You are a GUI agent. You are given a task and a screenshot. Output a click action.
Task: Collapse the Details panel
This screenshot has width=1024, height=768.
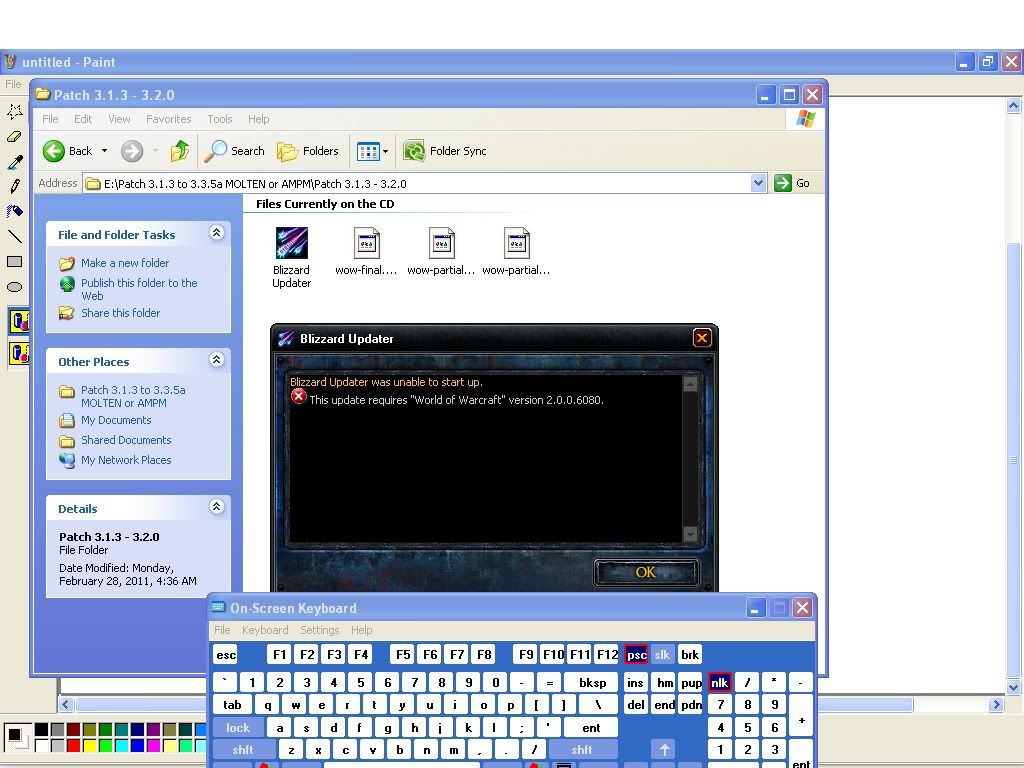tap(217, 507)
